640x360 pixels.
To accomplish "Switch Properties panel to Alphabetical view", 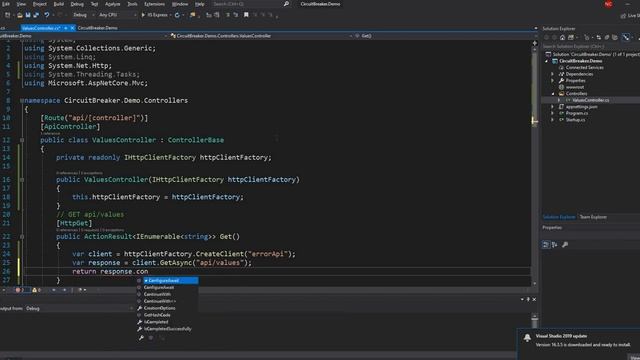I will (x=555, y=244).
